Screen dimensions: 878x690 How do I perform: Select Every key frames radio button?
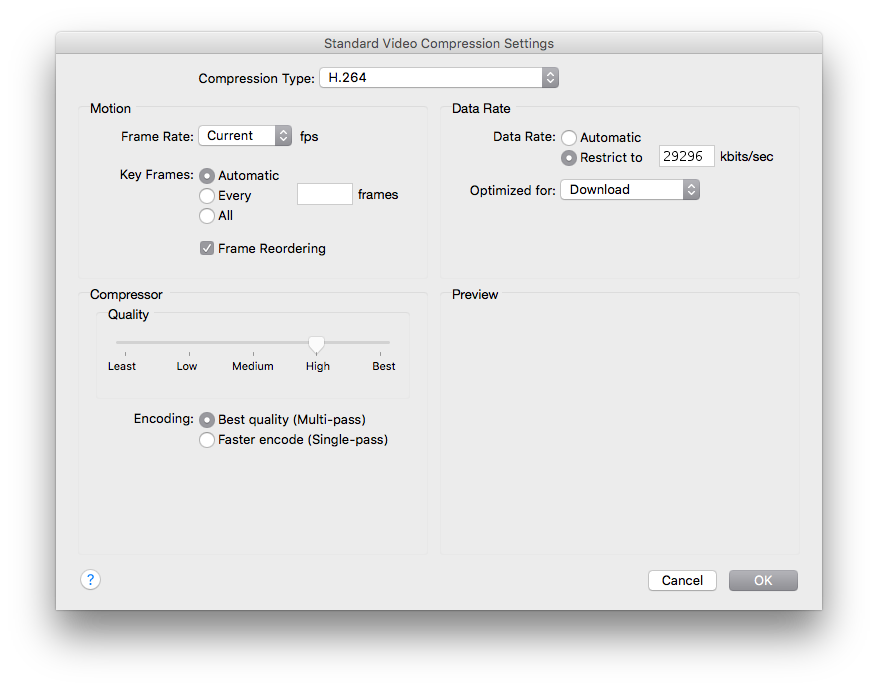[x=207, y=195]
